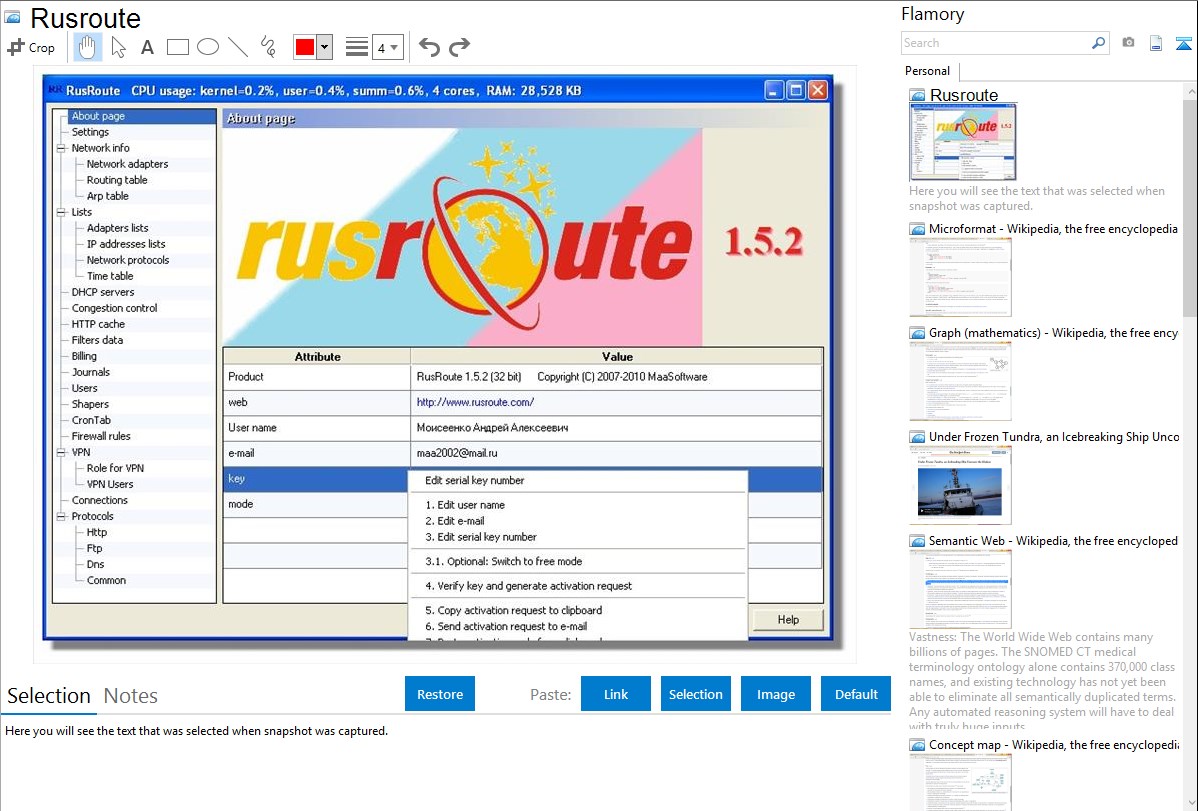Click the Flamory icon beside Rusroute title
The height and width of the screenshot is (811, 1198).
click(12, 17)
